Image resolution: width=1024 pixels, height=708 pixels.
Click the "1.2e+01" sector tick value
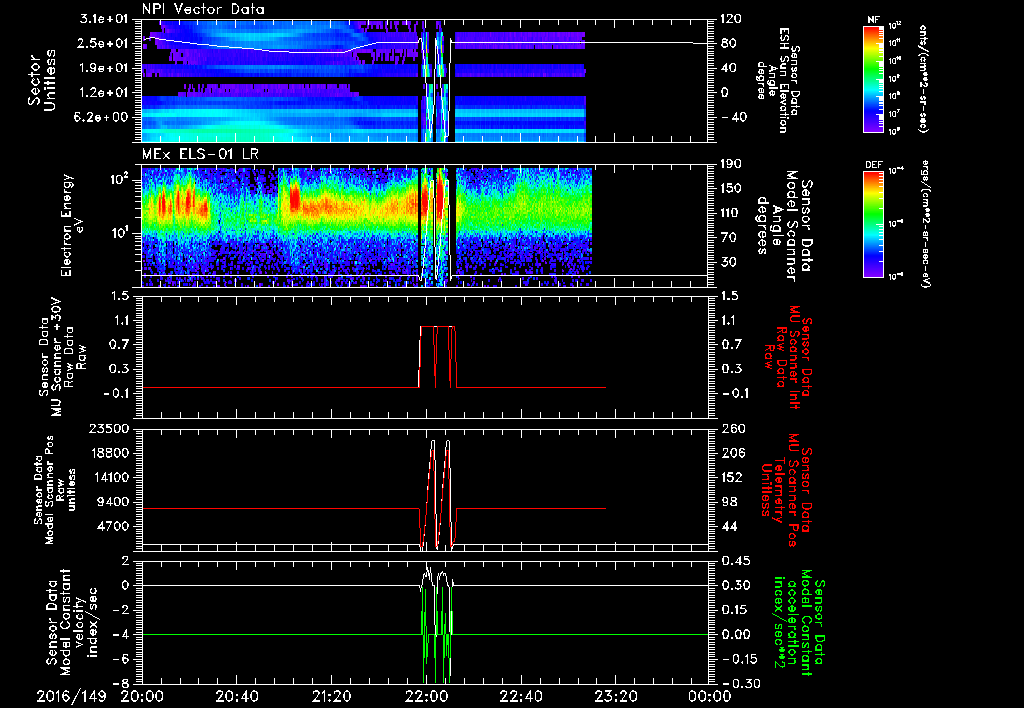click(x=104, y=93)
